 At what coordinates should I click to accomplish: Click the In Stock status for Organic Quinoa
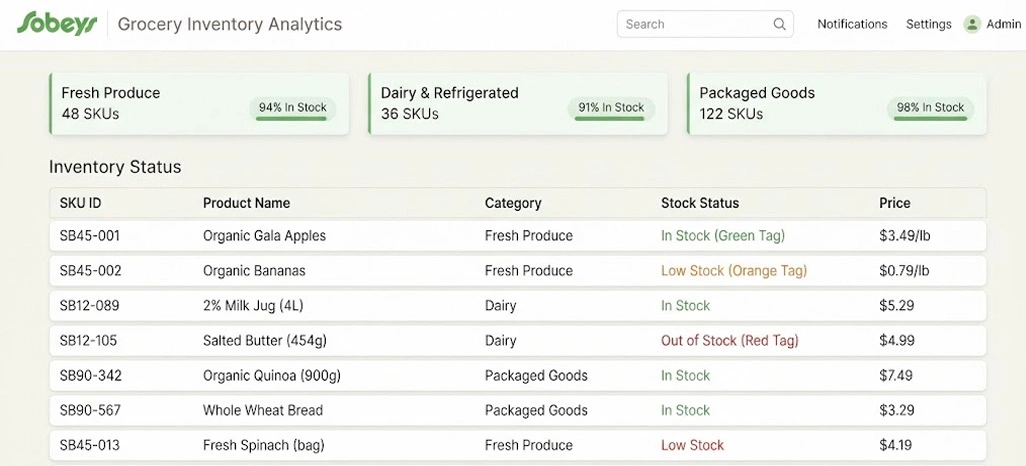[685, 376]
